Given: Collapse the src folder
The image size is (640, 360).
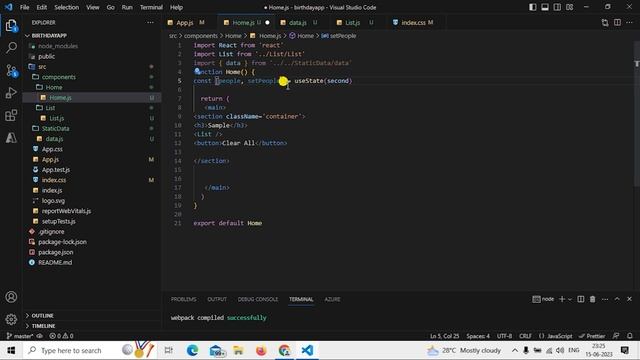Looking at the screenshot, I should point(42,67).
